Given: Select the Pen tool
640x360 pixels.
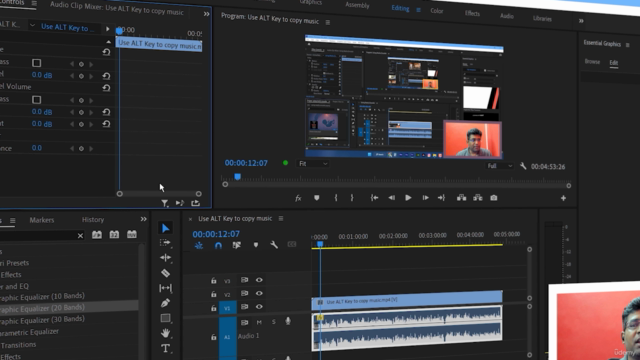Looking at the screenshot, I should (165, 303).
